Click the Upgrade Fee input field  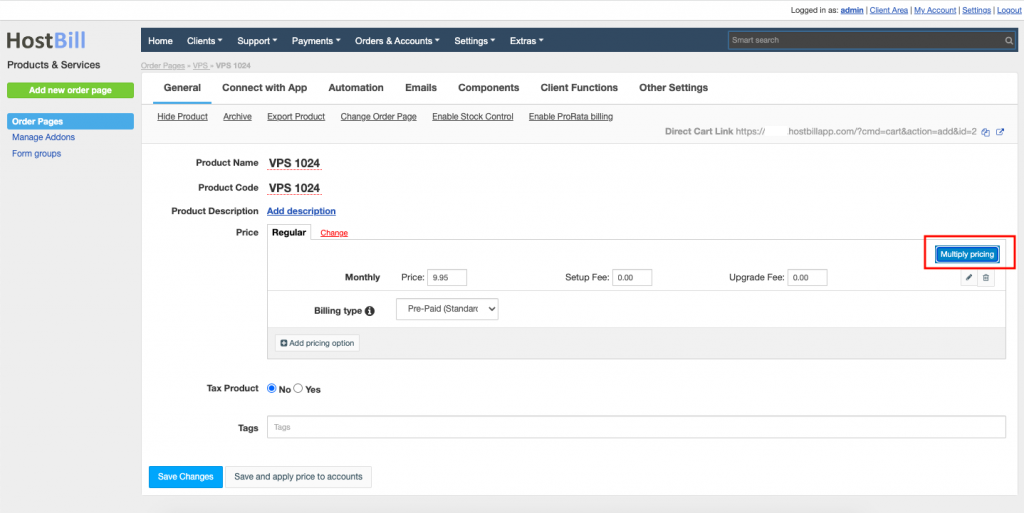tap(807, 277)
